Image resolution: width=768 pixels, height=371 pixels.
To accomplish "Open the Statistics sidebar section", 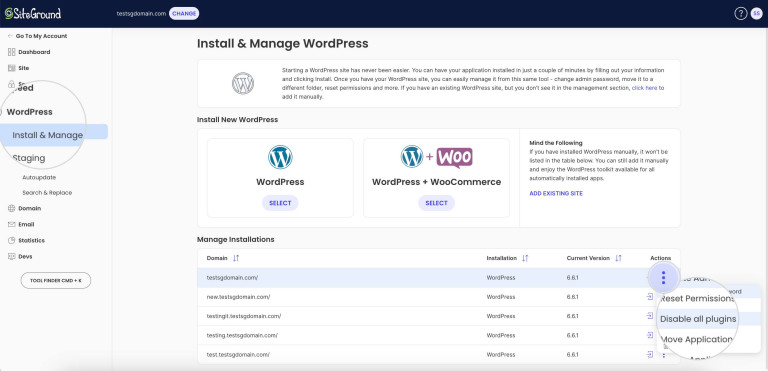I will pyautogui.click(x=31, y=241).
